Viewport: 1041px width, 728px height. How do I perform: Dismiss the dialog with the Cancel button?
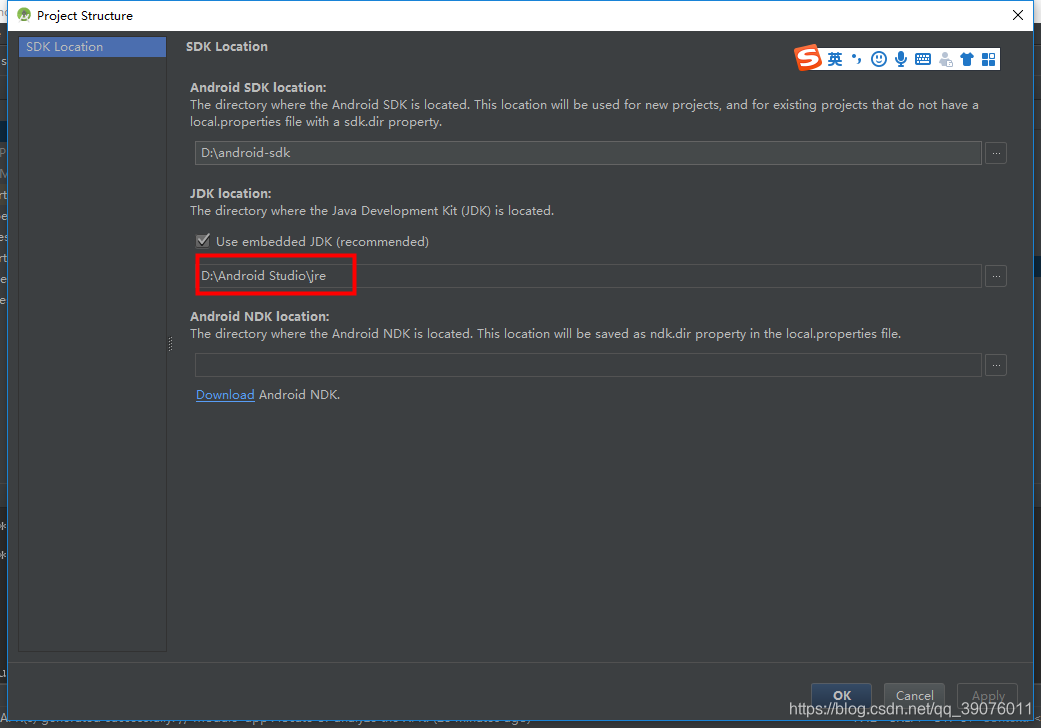pyautogui.click(x=914, y=695)
